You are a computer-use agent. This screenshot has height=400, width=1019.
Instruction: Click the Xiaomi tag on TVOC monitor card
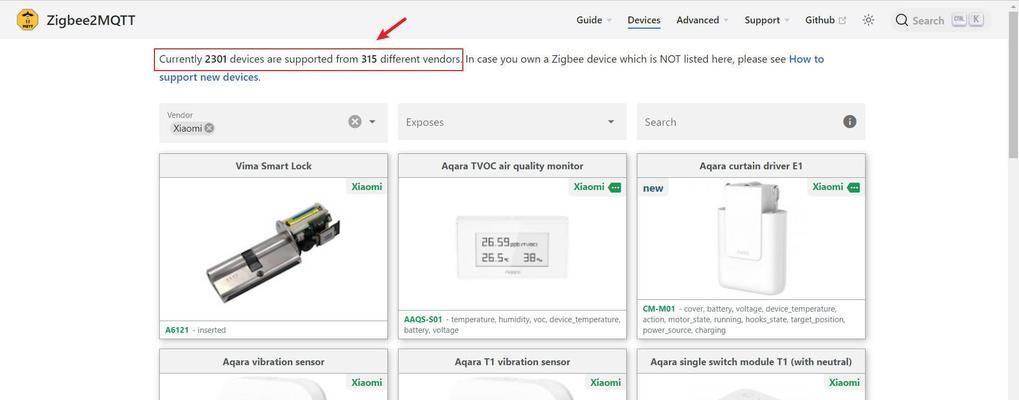pos(589,187)
